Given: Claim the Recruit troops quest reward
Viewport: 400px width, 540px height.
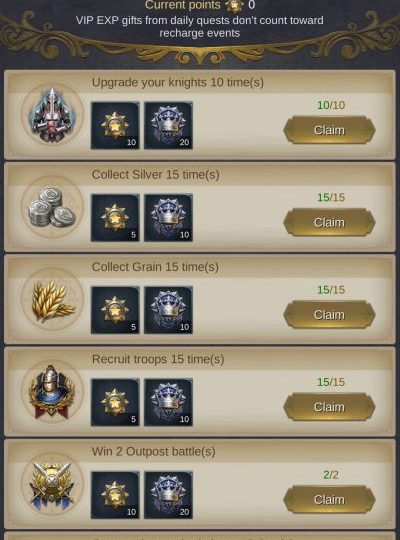Looking at the screenshot, I should pyautogui.click(x=329, y=407).
